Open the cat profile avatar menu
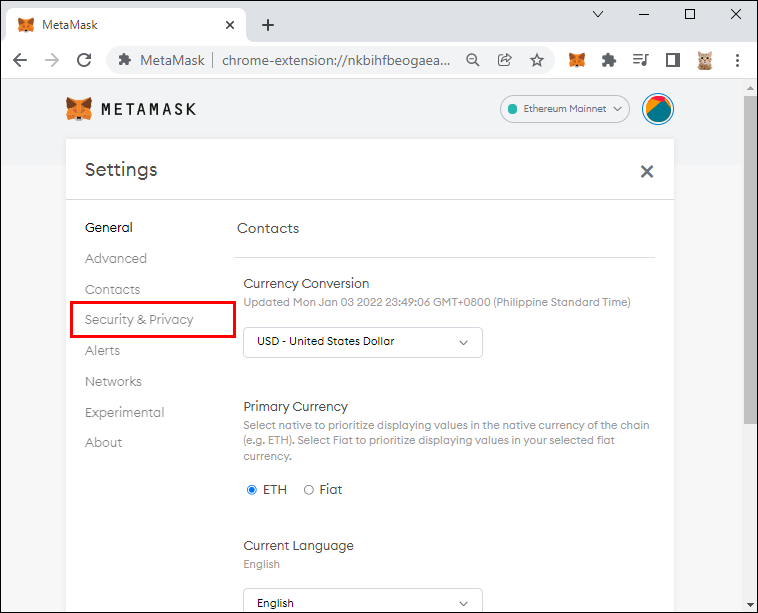758x613 pixels. [705, 60]
